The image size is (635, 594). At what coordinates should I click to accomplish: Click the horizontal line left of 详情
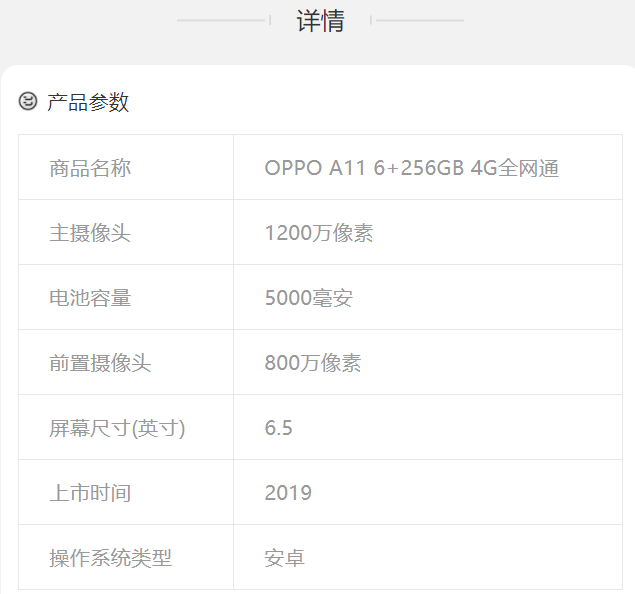[220, 20]
